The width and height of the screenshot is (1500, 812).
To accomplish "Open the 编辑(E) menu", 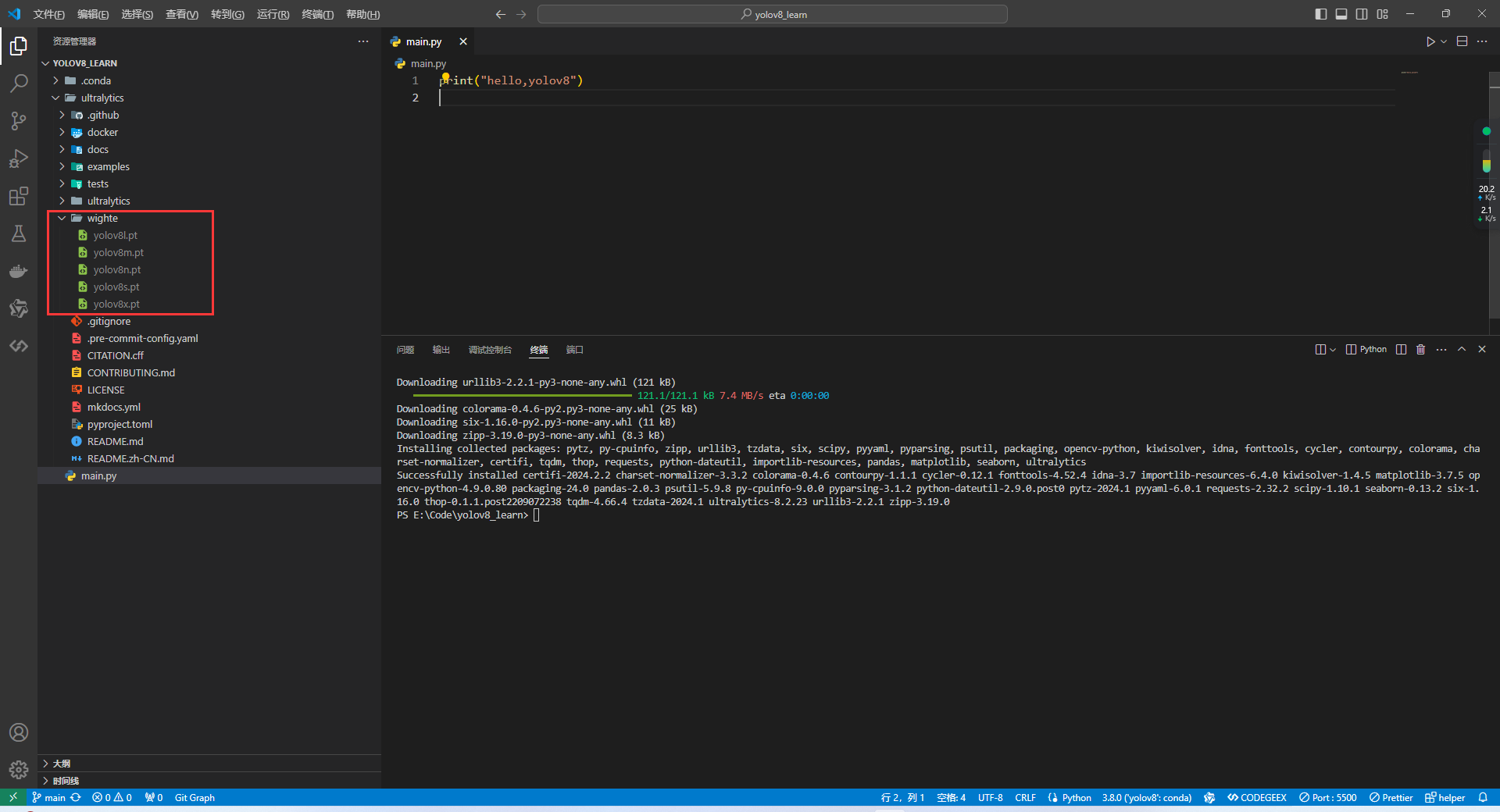I will pos(93,14).
